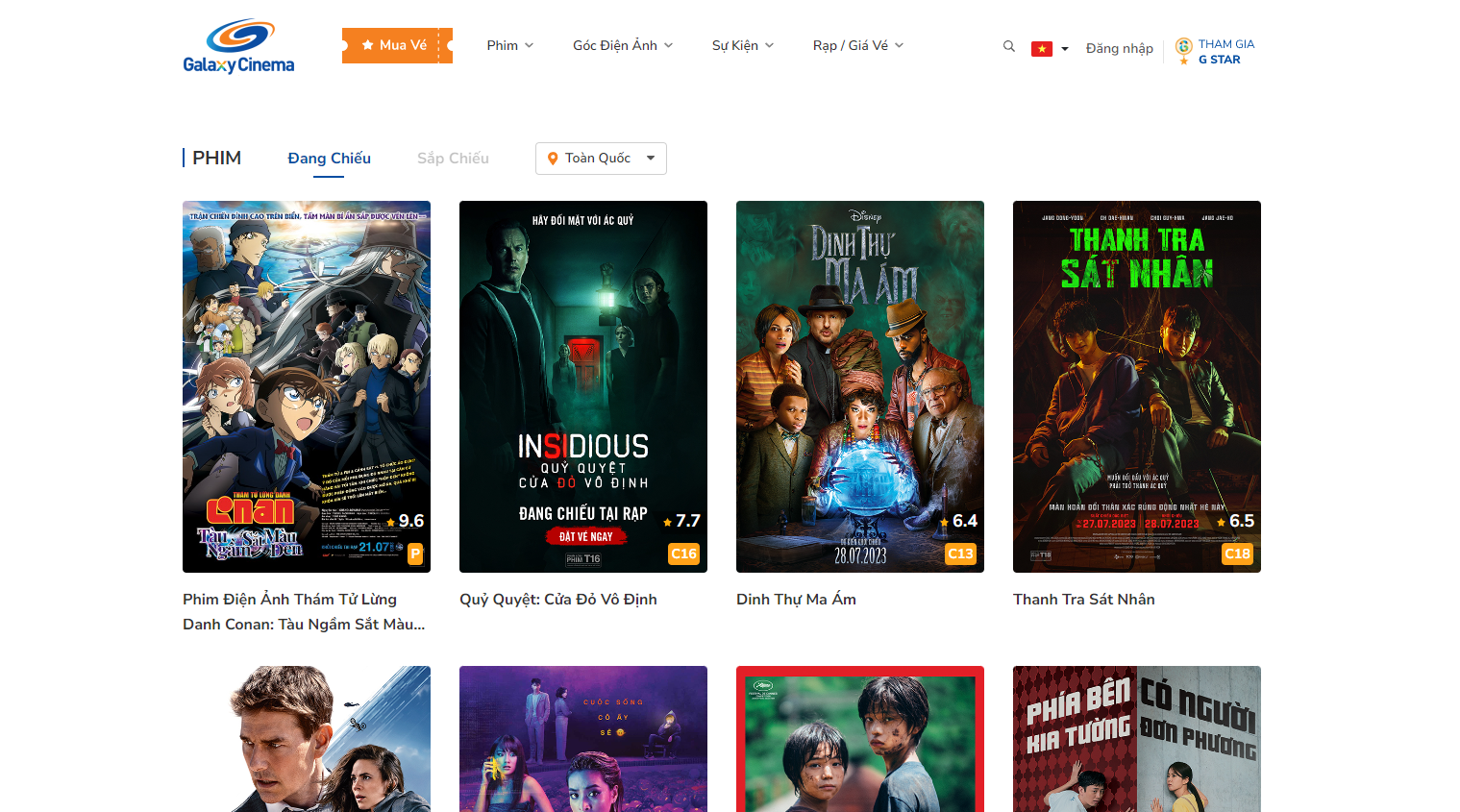Select the Đang Chiếu tab
1460x812 pixels.
(x=329, y=159)
